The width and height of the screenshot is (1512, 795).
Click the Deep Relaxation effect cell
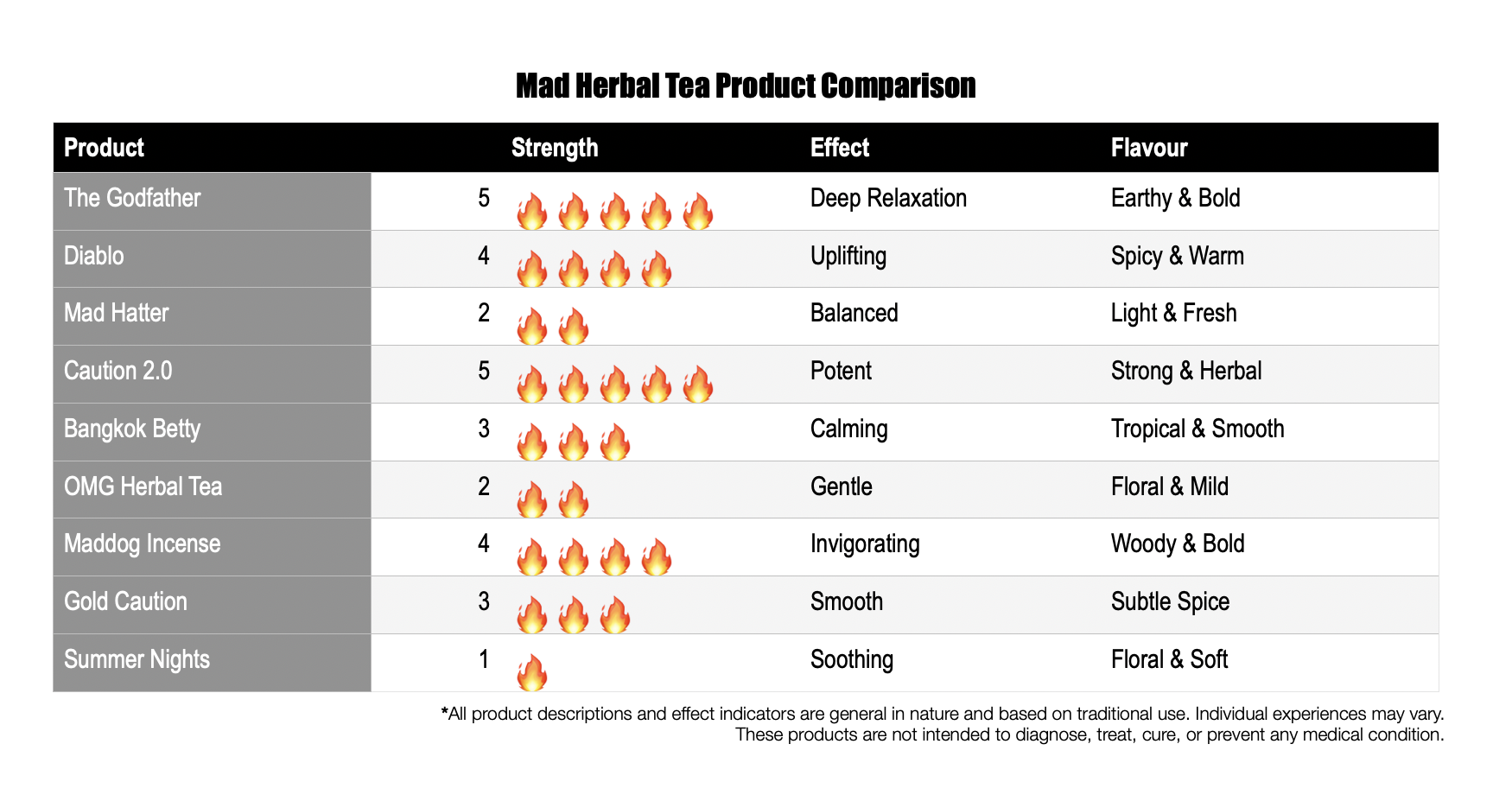(x=888, y=199)
